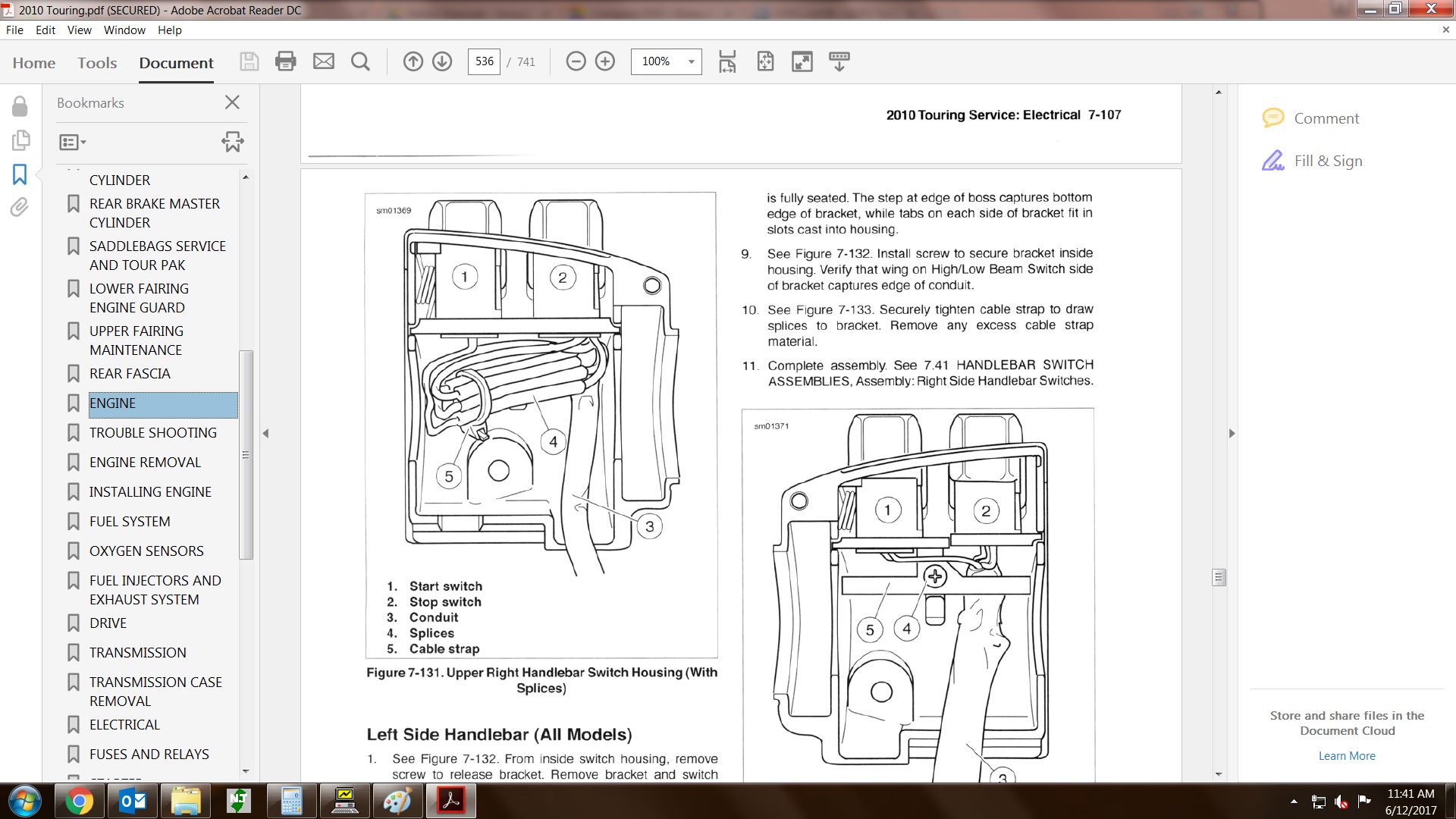Switch to the Tools tab

click(x=97, y=63)
